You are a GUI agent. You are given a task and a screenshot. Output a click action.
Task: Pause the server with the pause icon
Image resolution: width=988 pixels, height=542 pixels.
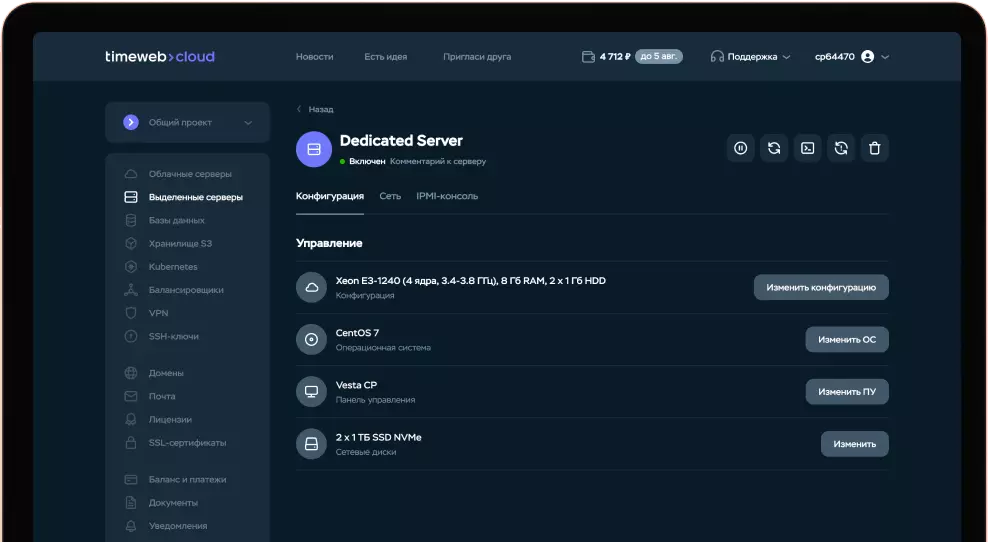pos(740,148)
